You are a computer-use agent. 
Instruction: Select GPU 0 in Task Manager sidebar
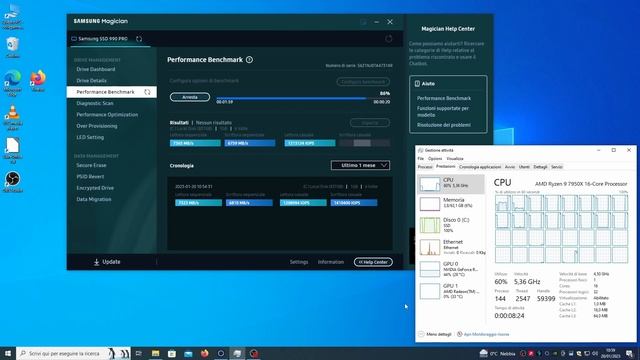(451, 269)
